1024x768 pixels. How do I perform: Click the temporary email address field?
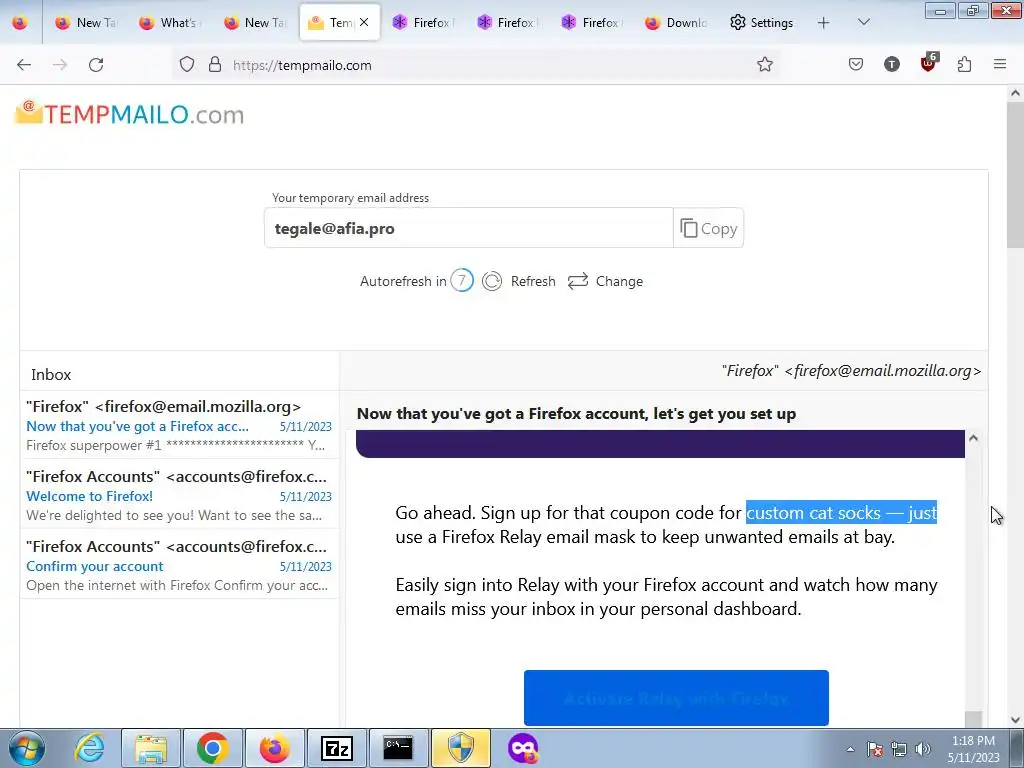[x=468, y=228]
